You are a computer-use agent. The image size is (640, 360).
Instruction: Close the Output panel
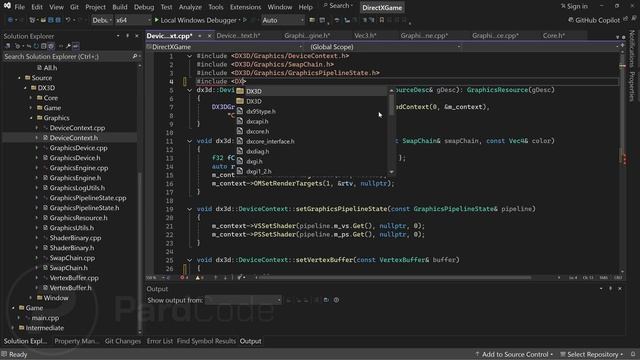tap(620, 289)
